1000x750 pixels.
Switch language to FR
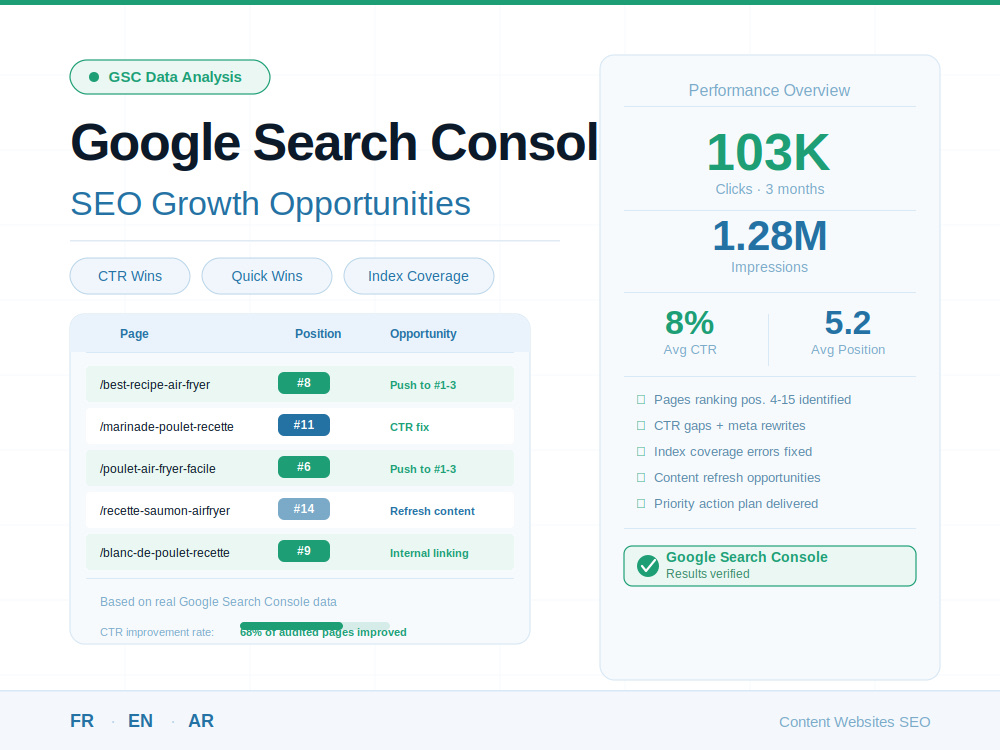82,721
